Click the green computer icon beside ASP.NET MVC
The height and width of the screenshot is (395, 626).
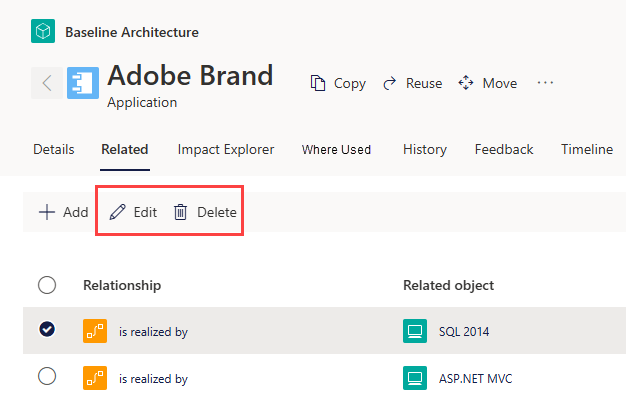415,378
